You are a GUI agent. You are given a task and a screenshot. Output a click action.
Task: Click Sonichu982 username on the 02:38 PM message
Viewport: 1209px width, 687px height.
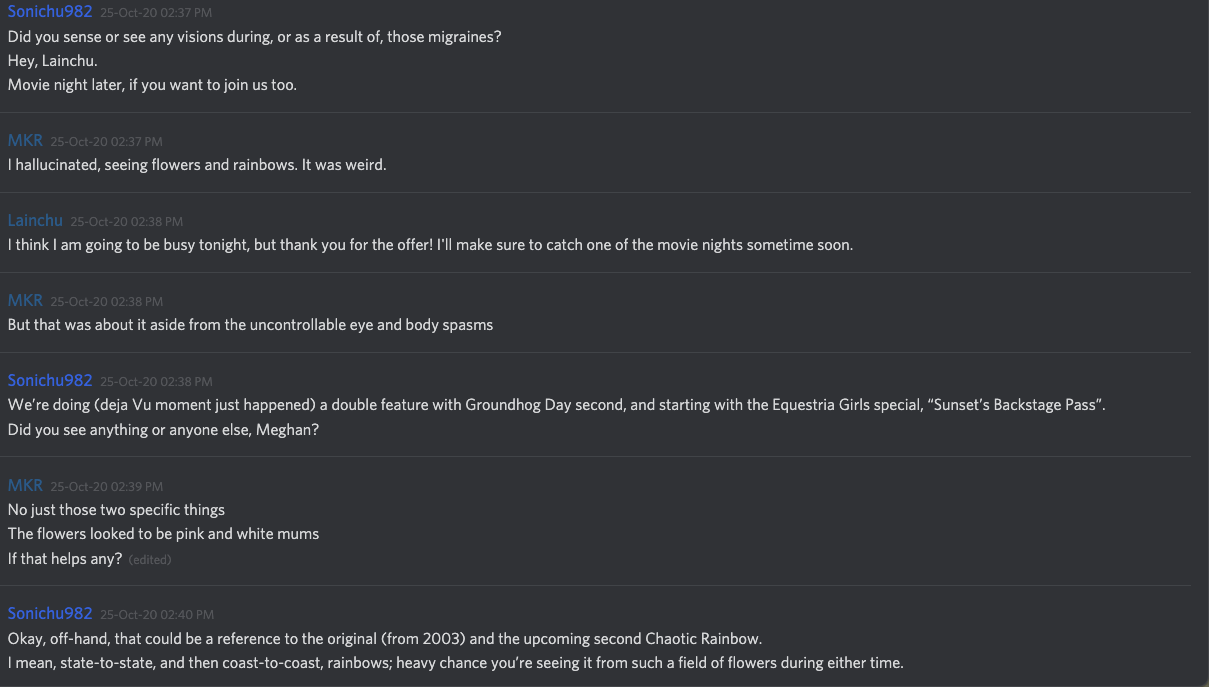tap(50, 381)
